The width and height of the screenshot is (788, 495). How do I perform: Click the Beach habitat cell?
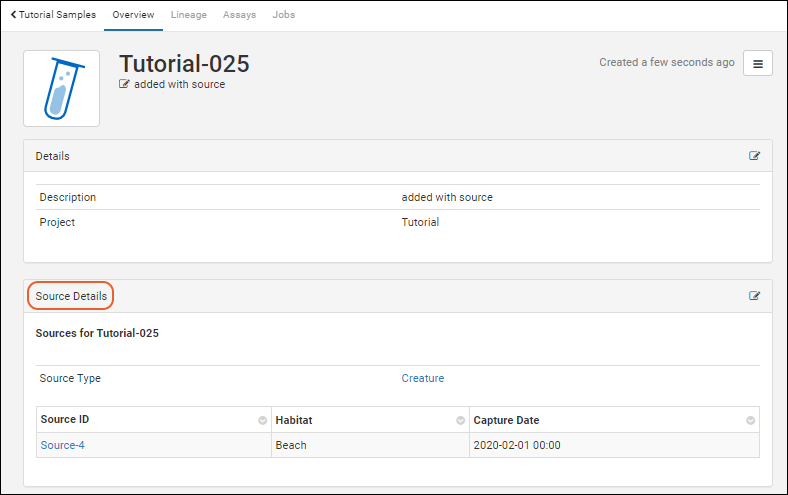[x=291, y=445]
